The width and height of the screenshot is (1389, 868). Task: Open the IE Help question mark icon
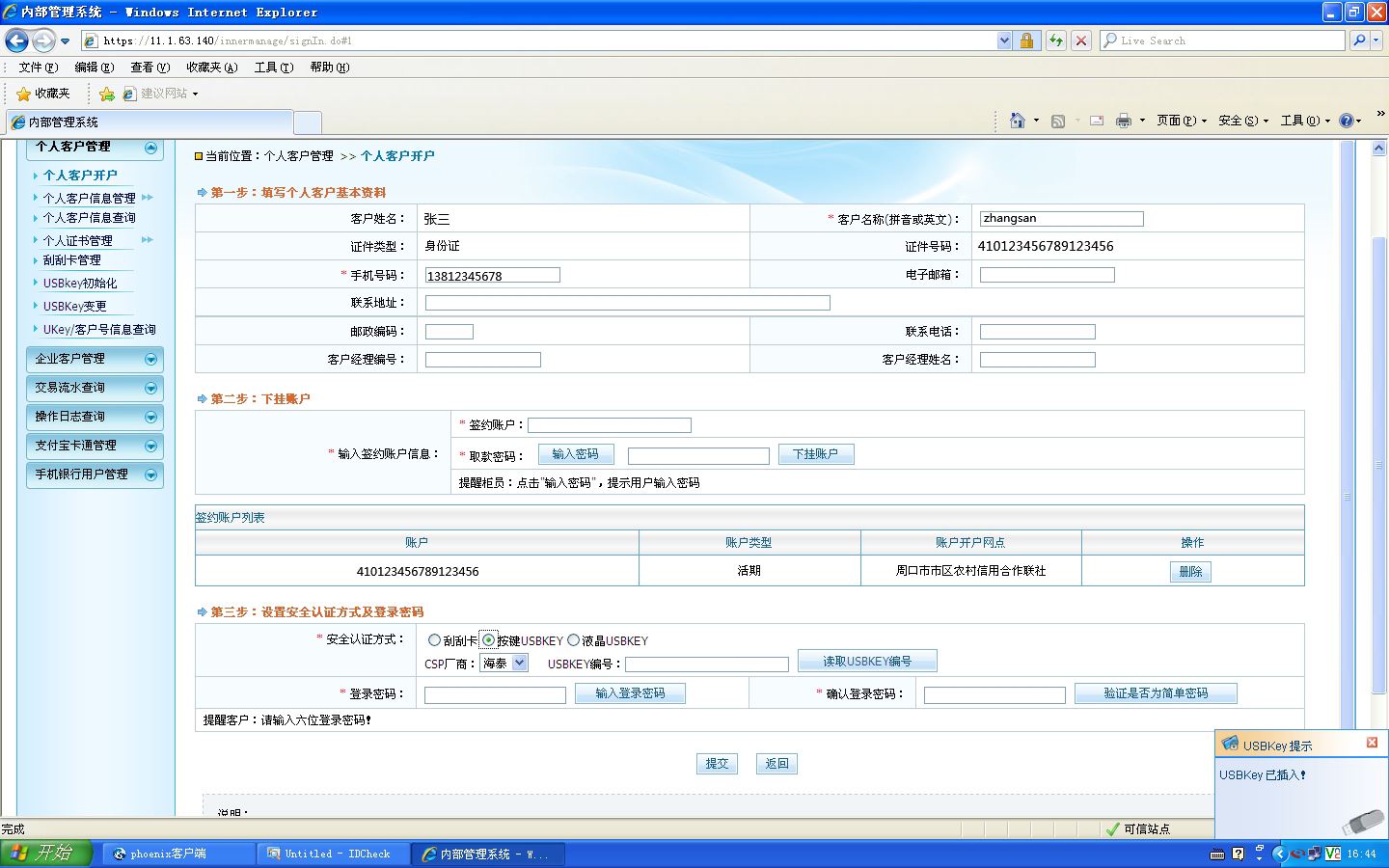1347,121
